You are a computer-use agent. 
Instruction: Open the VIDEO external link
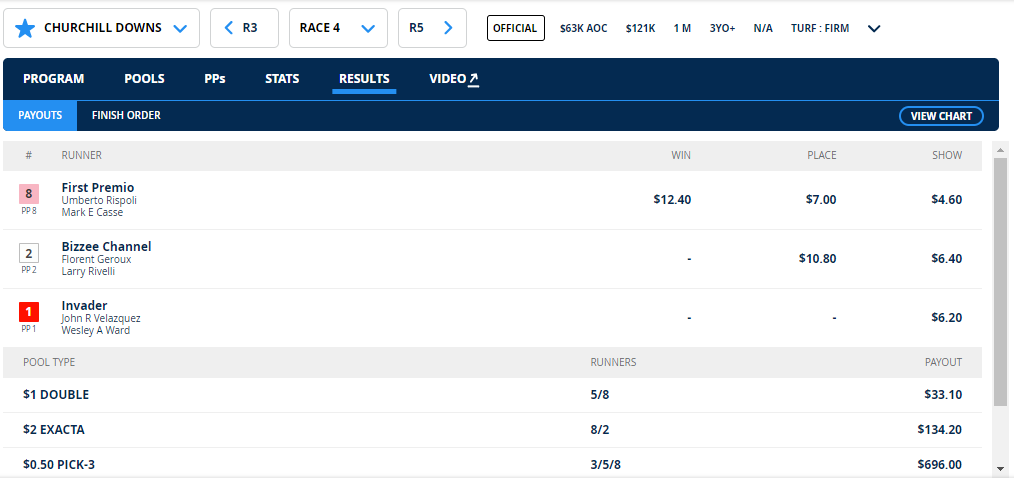(x=454, y=79)
